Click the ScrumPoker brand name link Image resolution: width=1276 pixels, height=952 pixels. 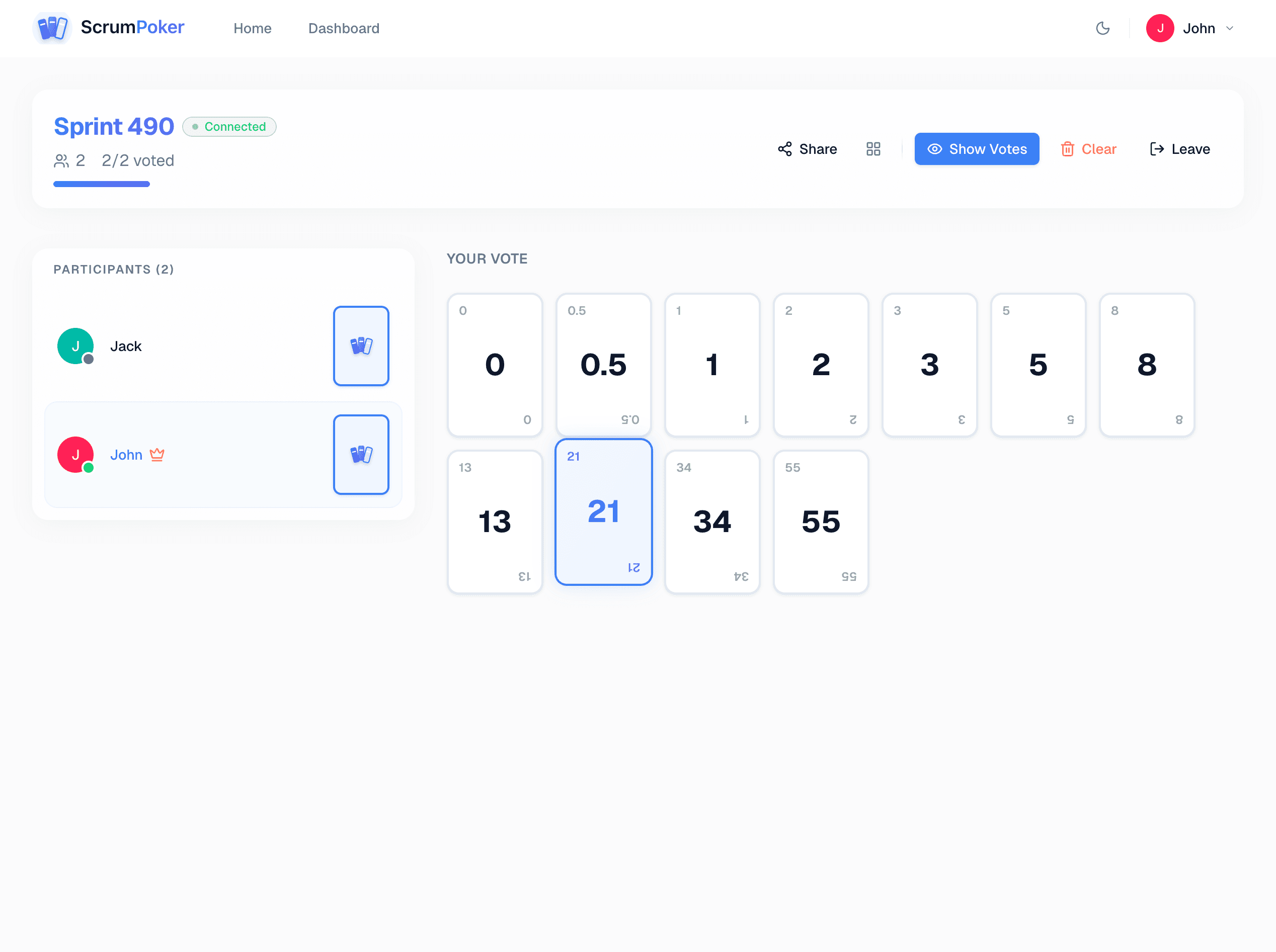click(132, 27)
